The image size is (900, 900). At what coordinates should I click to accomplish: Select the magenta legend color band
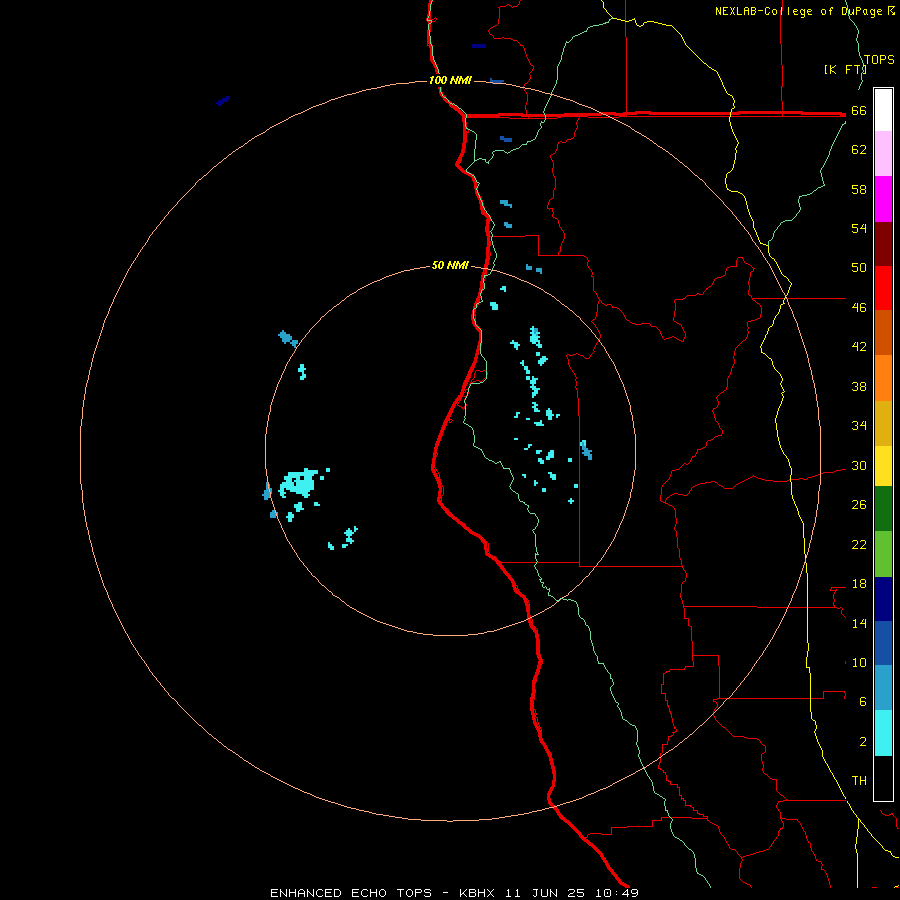883,199
